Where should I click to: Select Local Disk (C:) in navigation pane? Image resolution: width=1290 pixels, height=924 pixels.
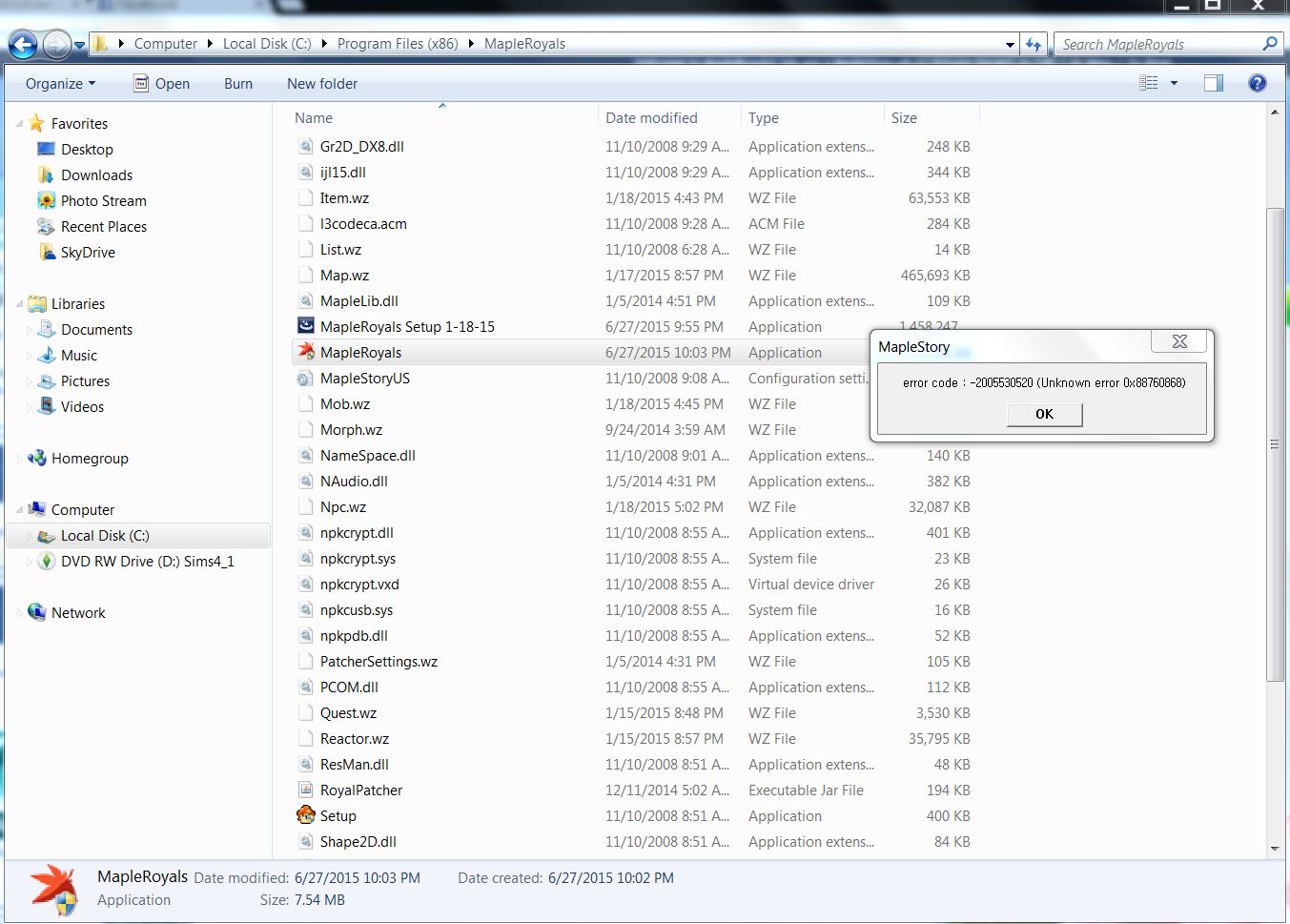click(x=138, y=535)
